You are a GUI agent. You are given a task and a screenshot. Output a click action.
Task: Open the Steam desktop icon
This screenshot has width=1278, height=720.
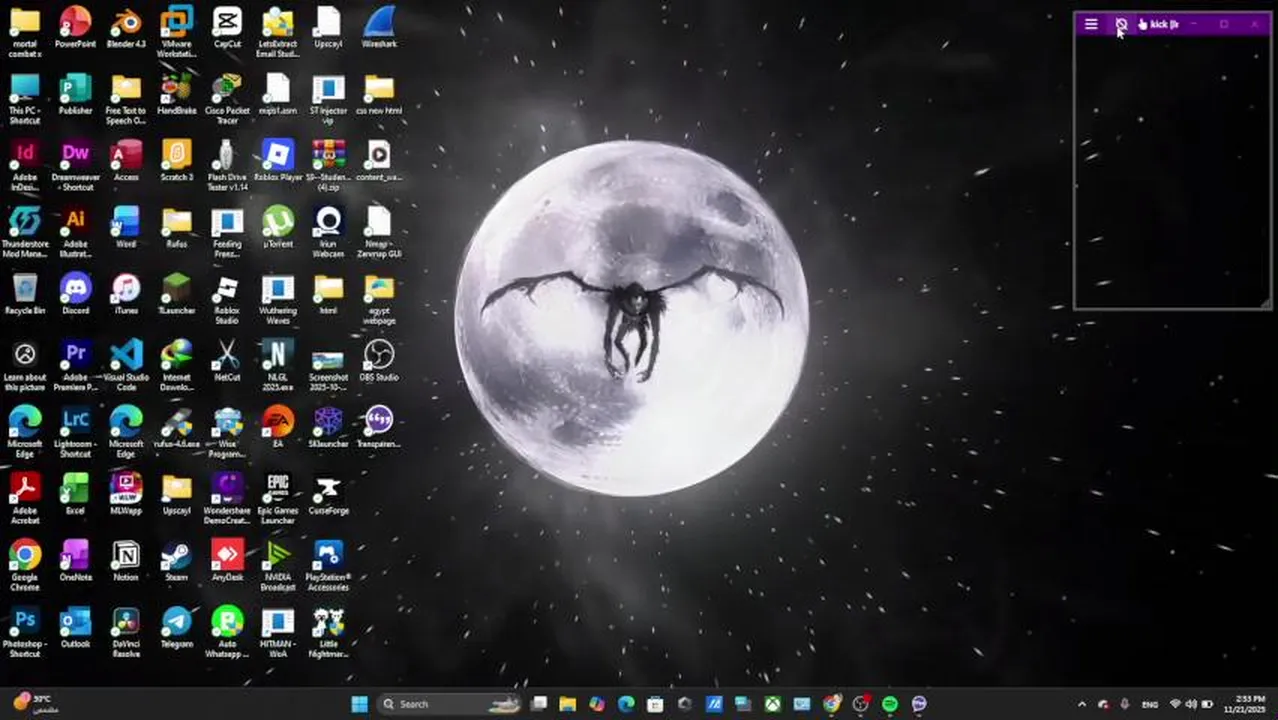176,560
